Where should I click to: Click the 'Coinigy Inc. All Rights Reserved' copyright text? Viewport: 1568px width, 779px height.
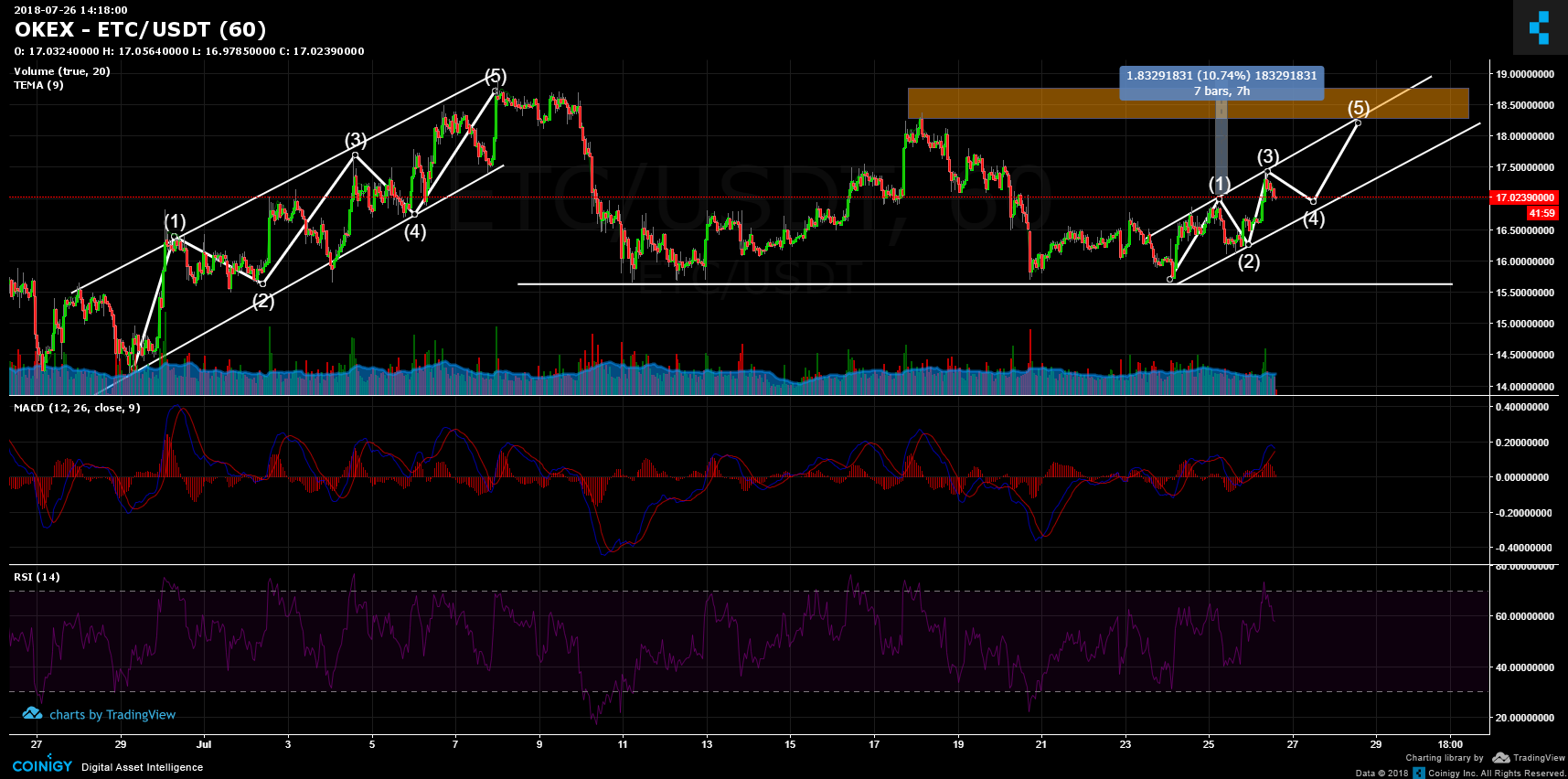point(1496,774)
